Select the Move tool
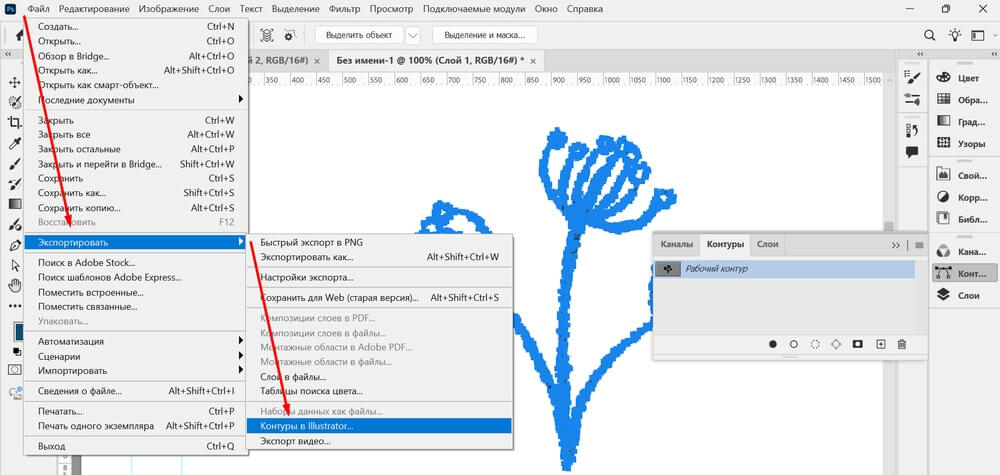Viewport: 1000px width, 475px height. pos(15,82)
